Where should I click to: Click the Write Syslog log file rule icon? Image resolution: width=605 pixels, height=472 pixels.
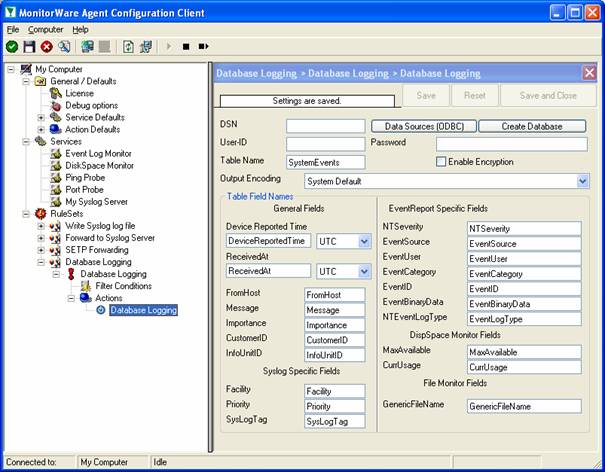pyautogui.click(x=55, y=226)
